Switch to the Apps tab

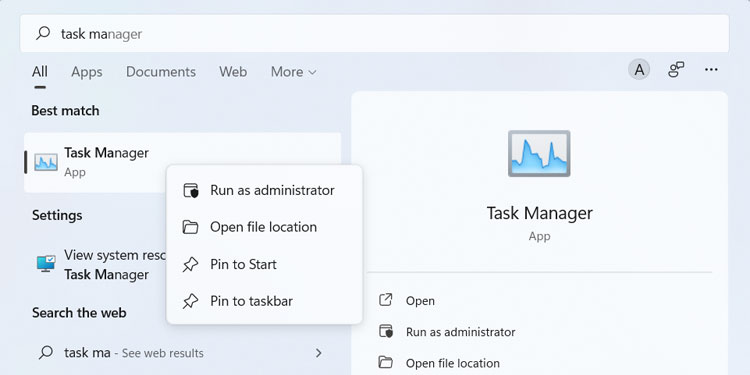(87, 72)
